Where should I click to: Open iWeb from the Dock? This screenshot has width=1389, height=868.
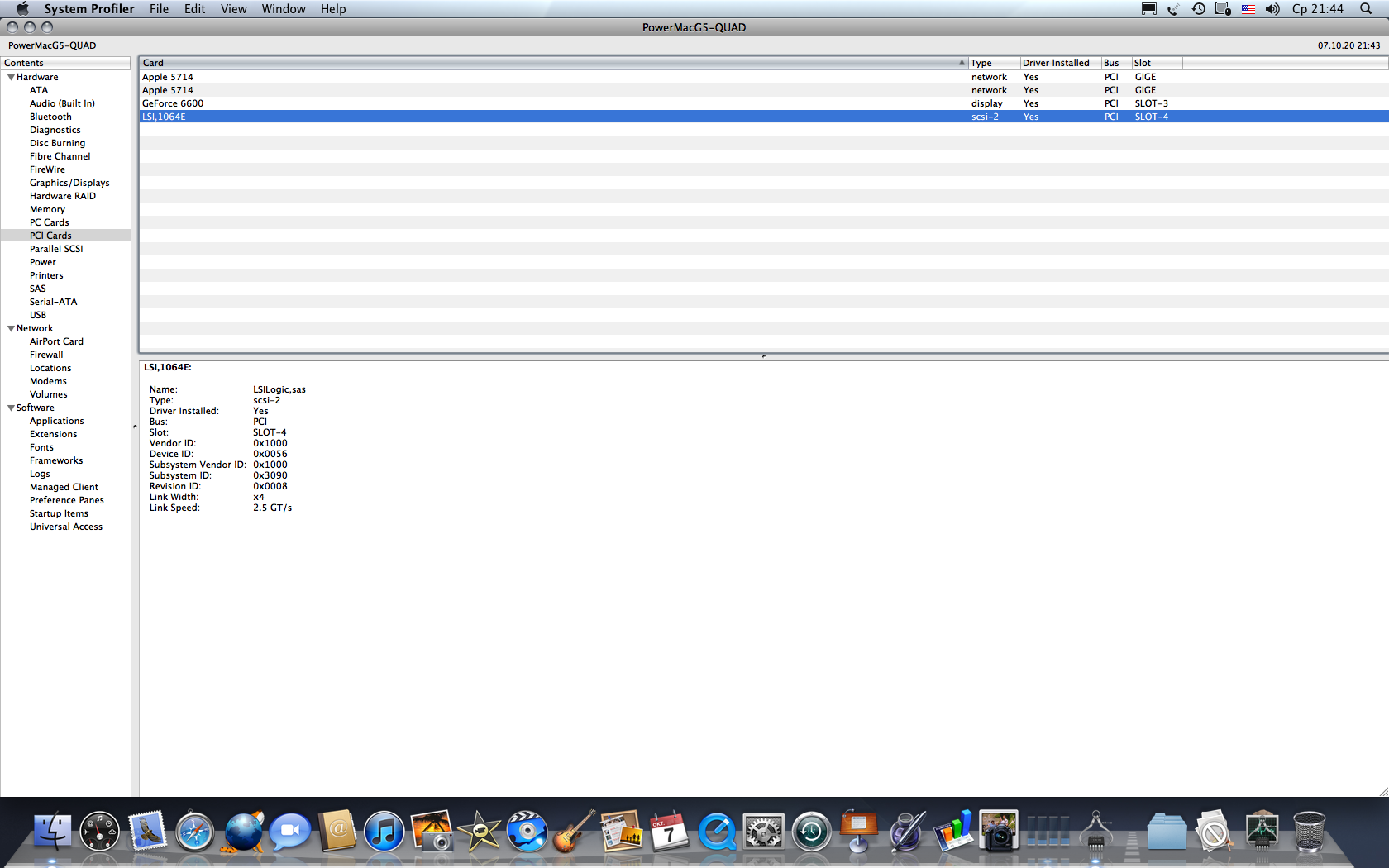(x=622, y=832)
